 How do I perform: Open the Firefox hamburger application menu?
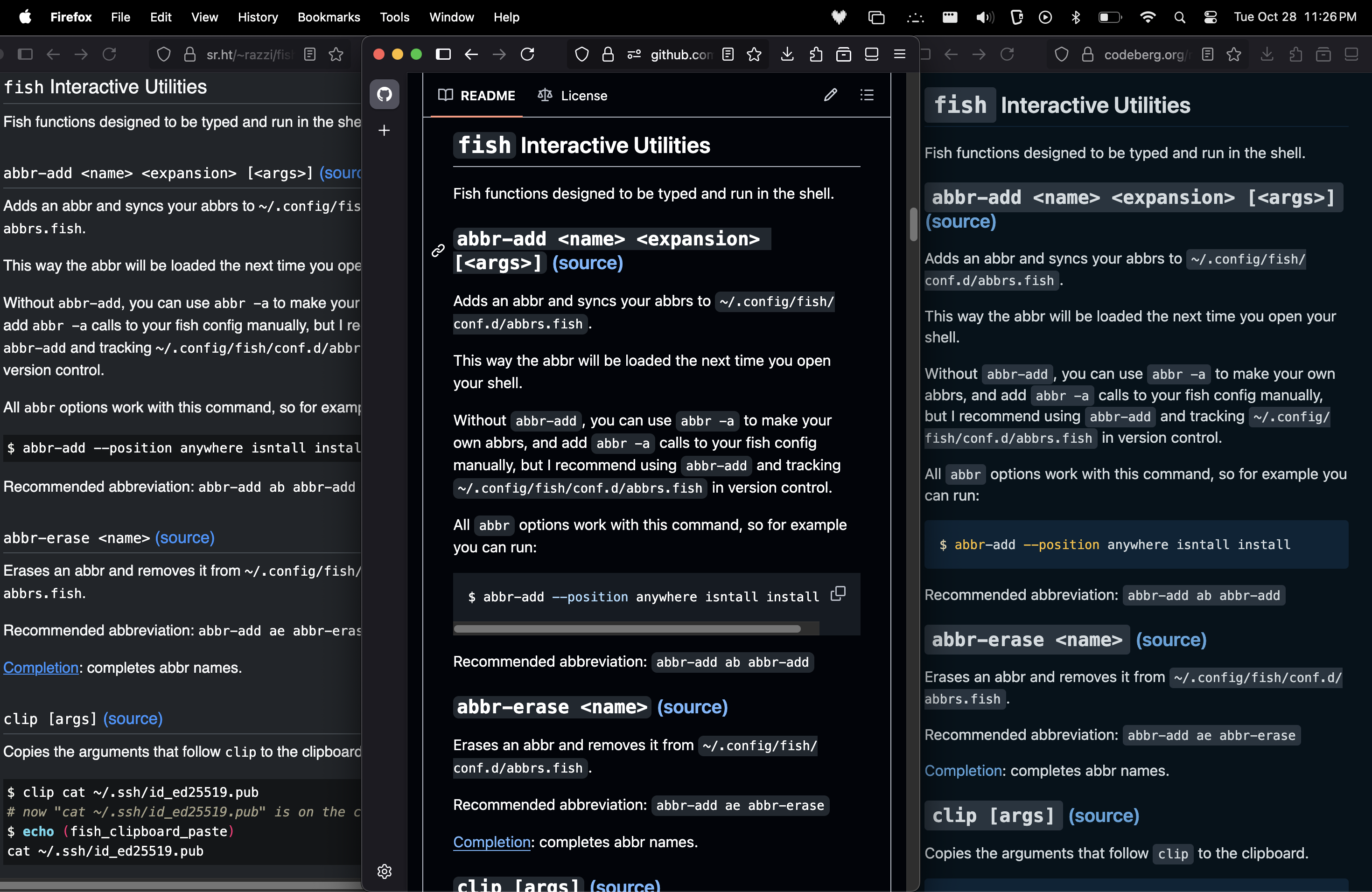point(899,54)
